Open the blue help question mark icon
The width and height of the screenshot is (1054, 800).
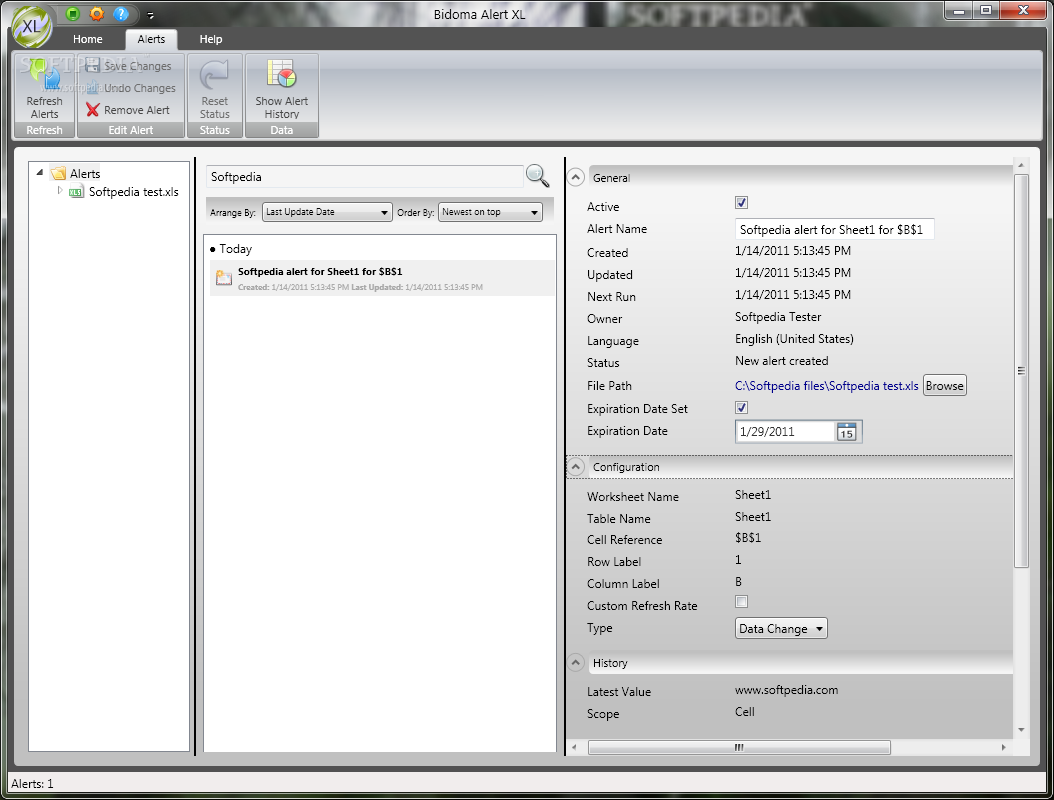click(x=121, y=13)
